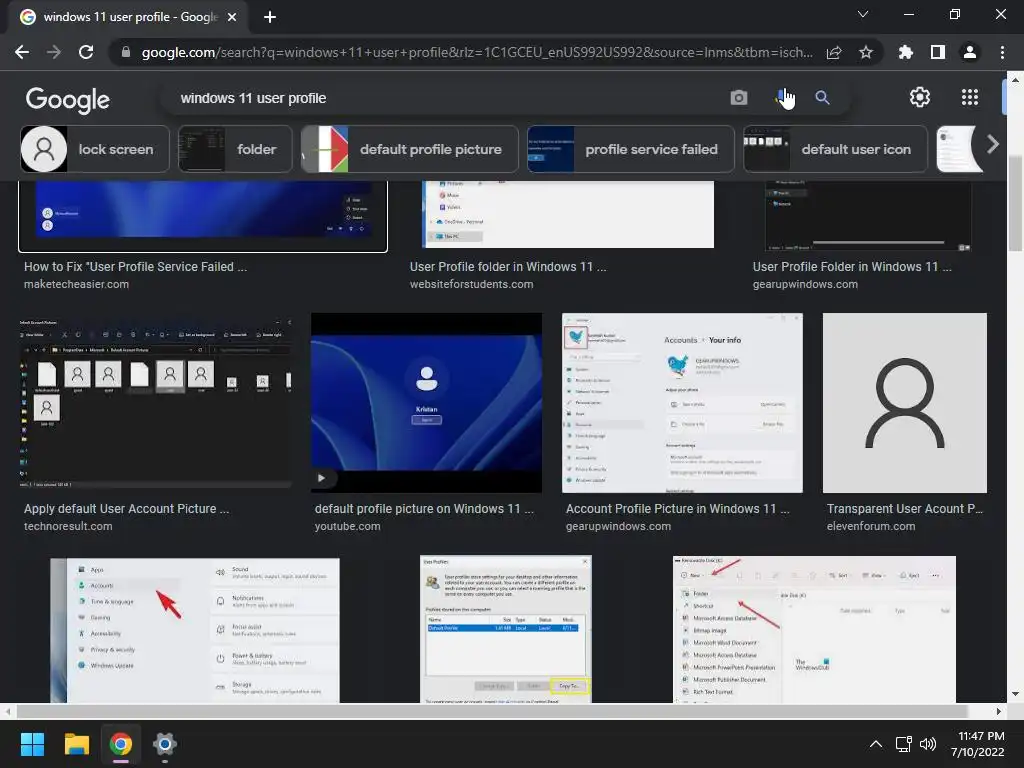Select default user icon chip
Viewport: 1024px width, 768px height.
click(835, 149)
